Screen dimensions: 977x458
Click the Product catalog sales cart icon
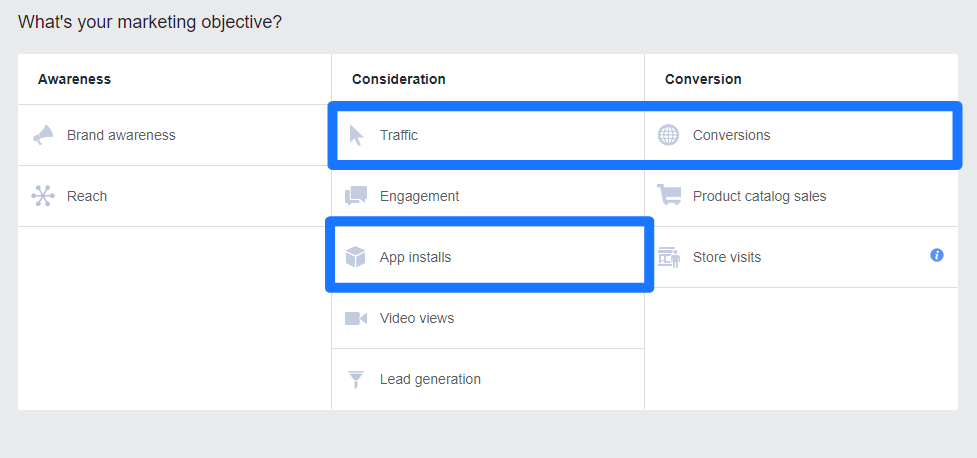coord(668,196)
